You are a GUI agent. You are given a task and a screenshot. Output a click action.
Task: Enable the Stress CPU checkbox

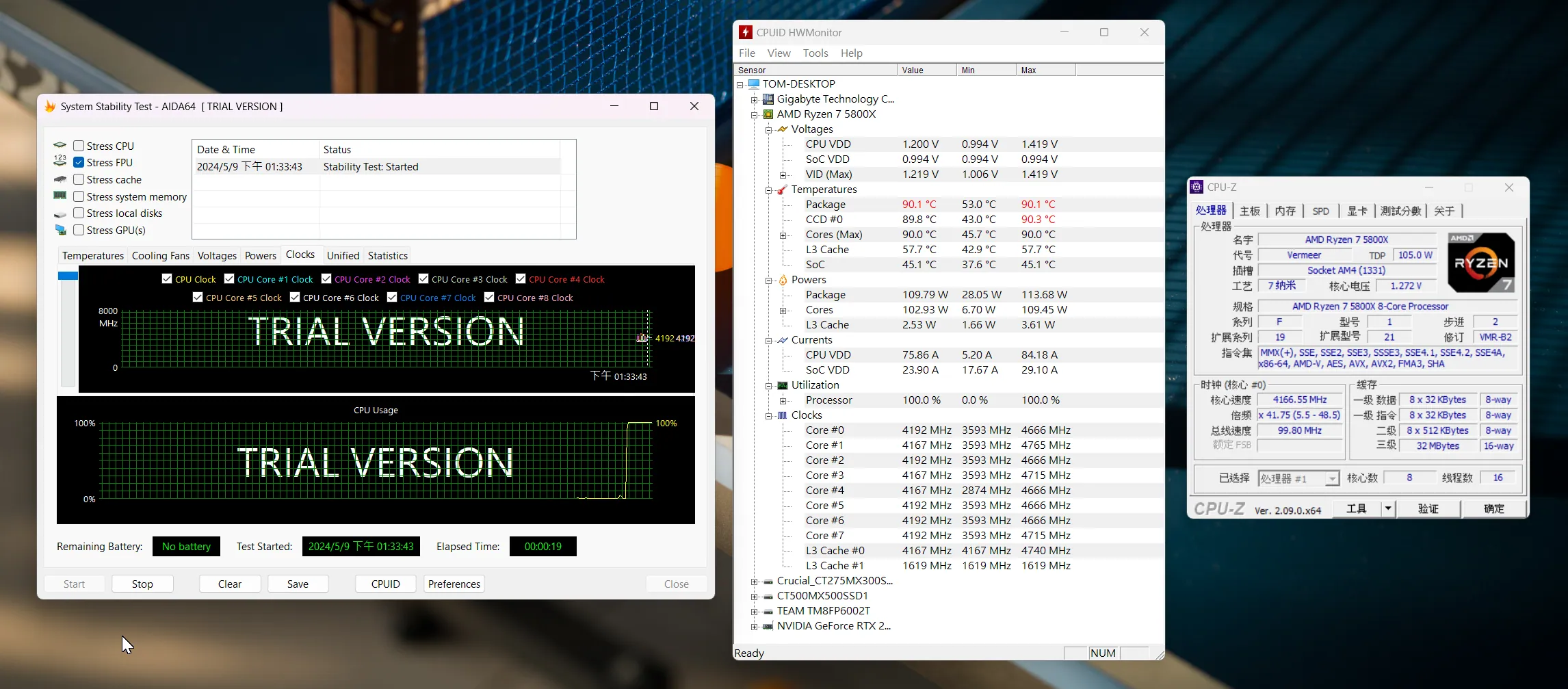(x=79, y=146)
